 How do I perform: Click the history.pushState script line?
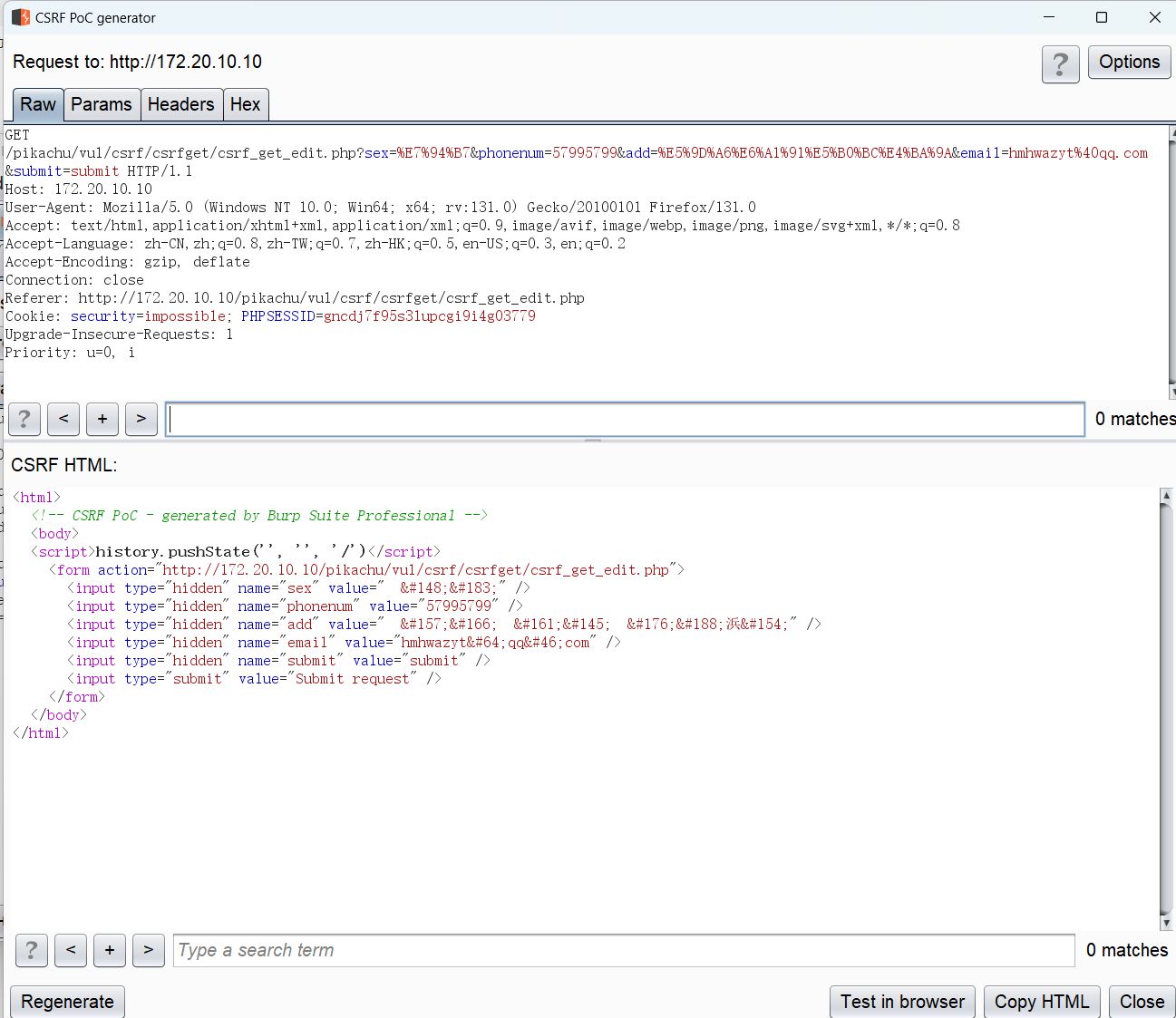(x=235, y=552)
